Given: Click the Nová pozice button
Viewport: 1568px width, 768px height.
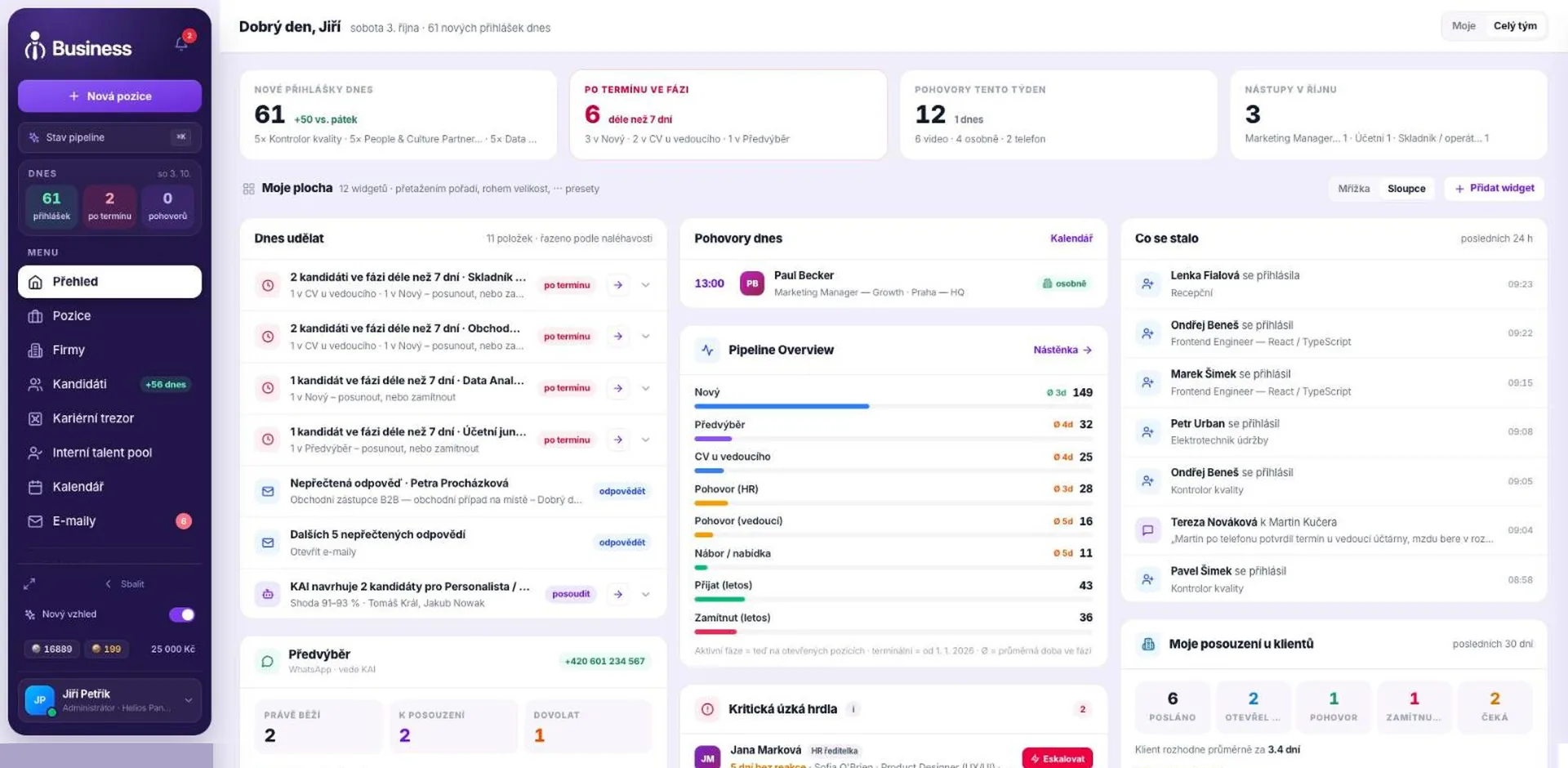Looking at the screenshot, I should (109, 96).
